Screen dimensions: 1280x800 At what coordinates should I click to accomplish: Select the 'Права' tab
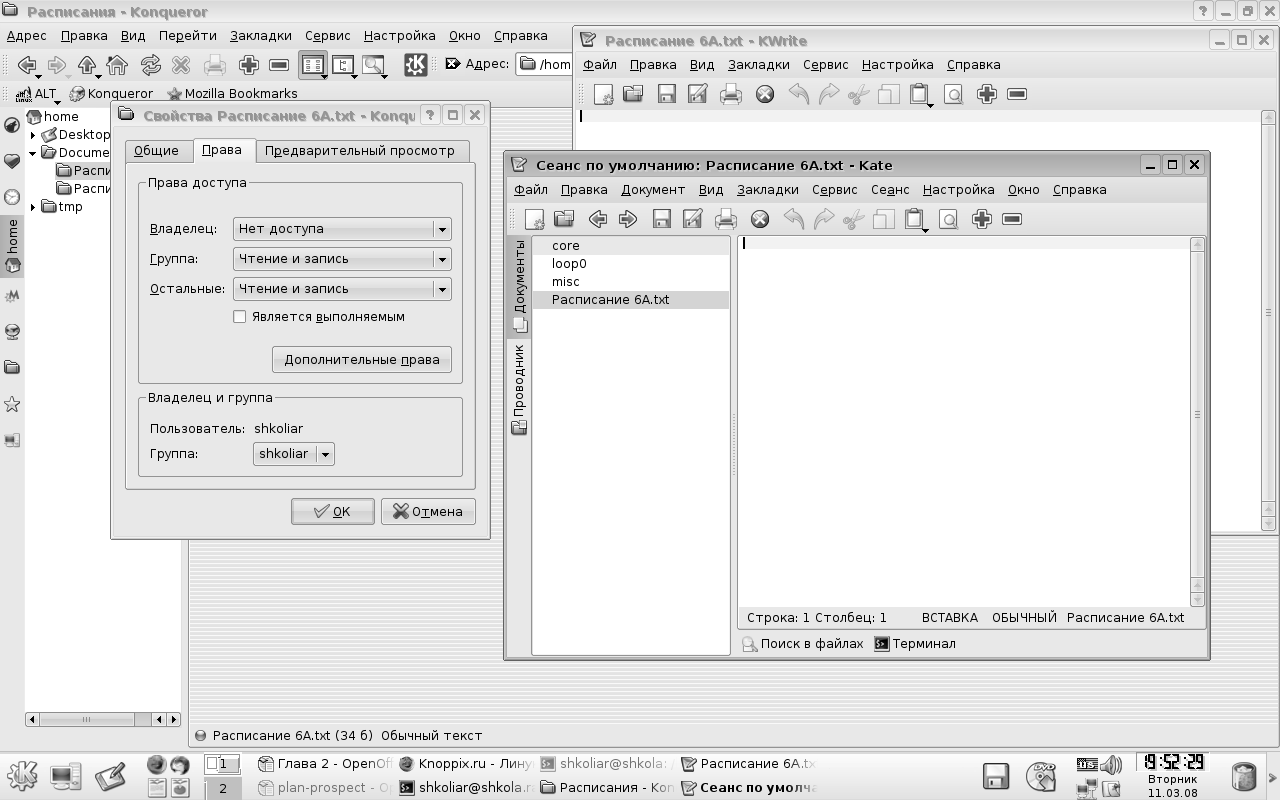pyautogui.click(x=221, y=150)
